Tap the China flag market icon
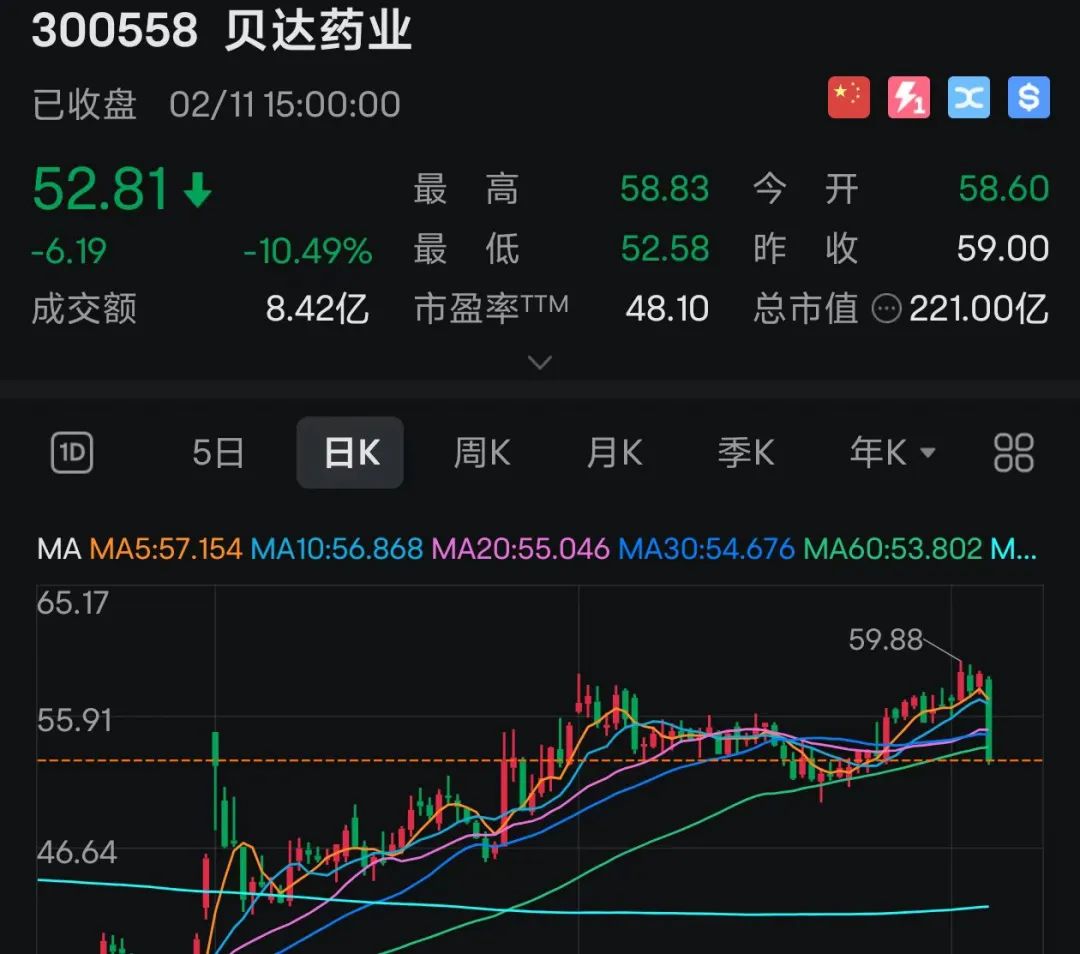 (849, 97)
